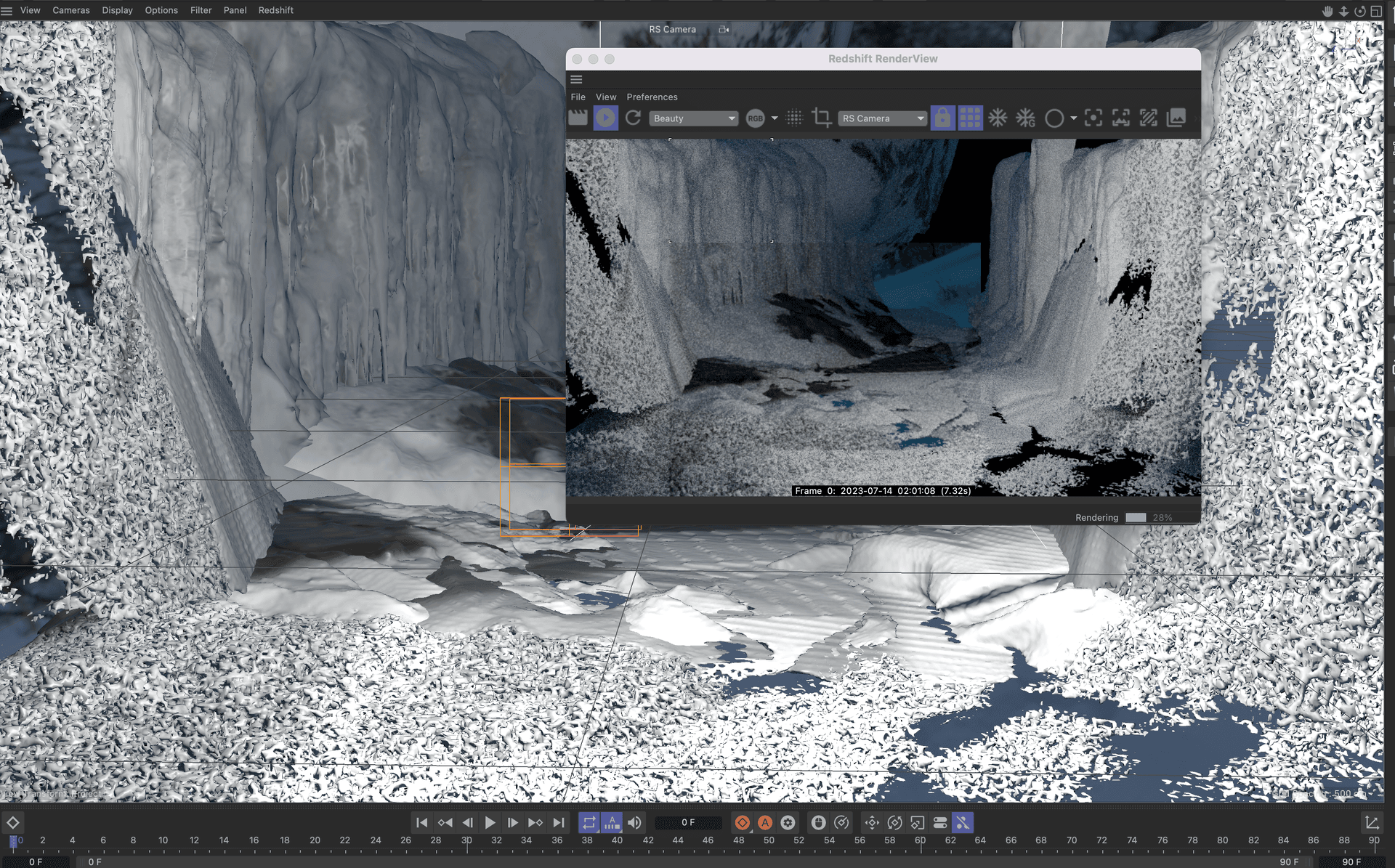Click the RGB channel button

[755, 118]
